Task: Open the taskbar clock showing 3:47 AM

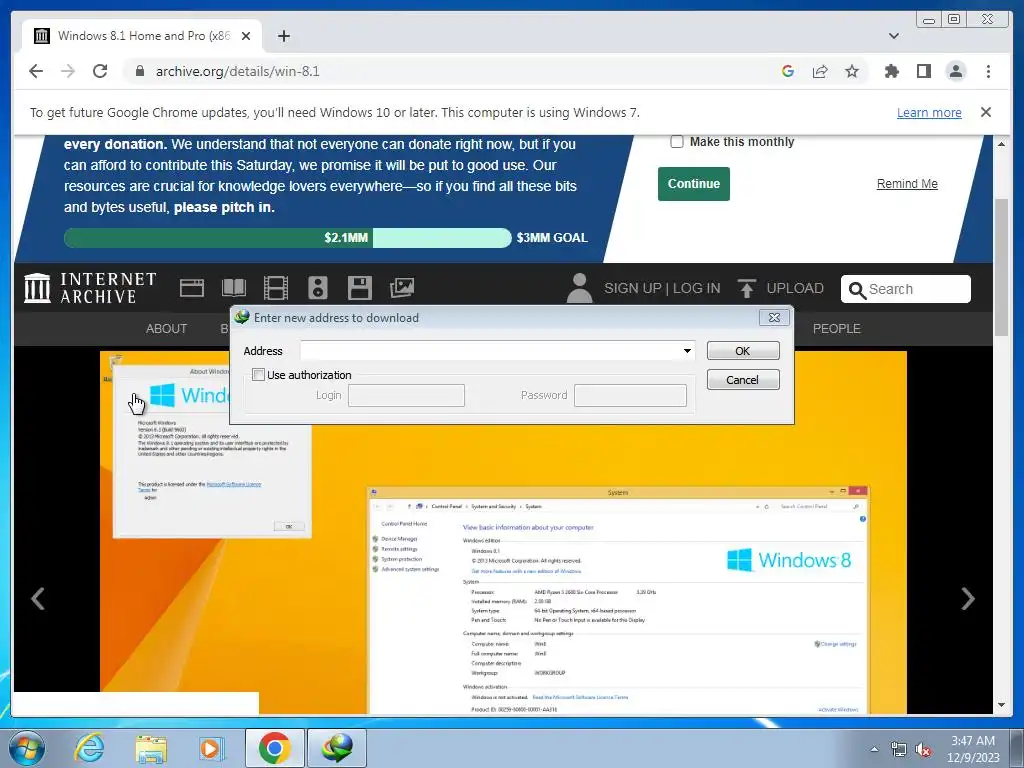Action: coord(973,749)
